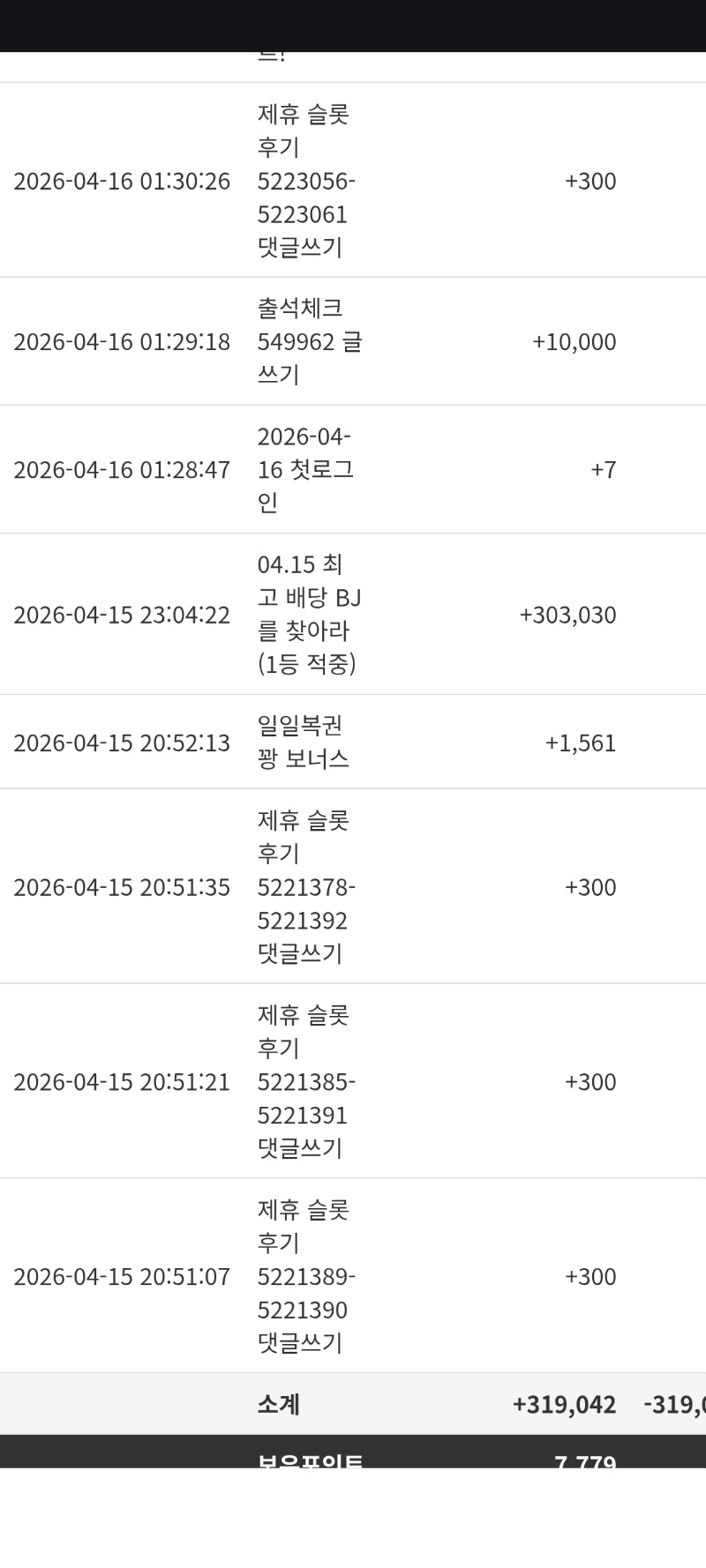Click the 출석체크 549962 글쓰기 entry

(309, 341)
